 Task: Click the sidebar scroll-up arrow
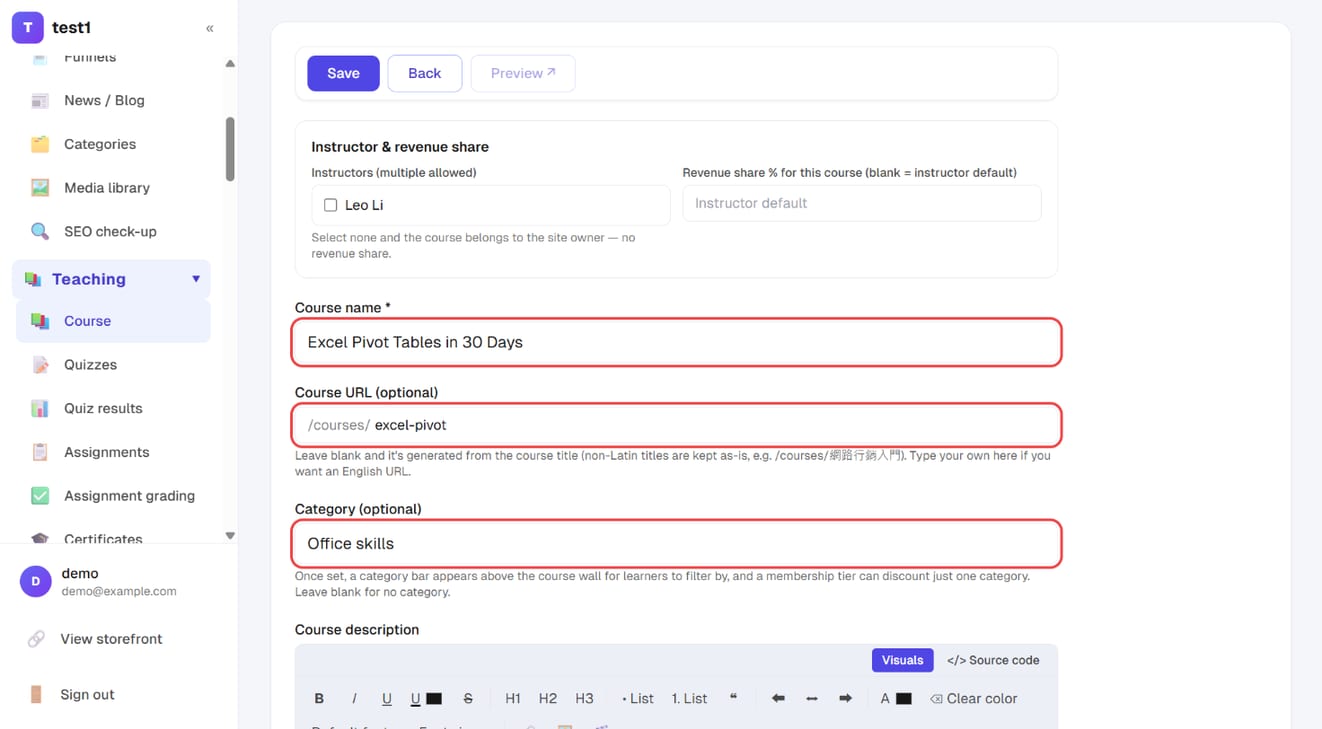pyautogui.click(x=230, y=64)
